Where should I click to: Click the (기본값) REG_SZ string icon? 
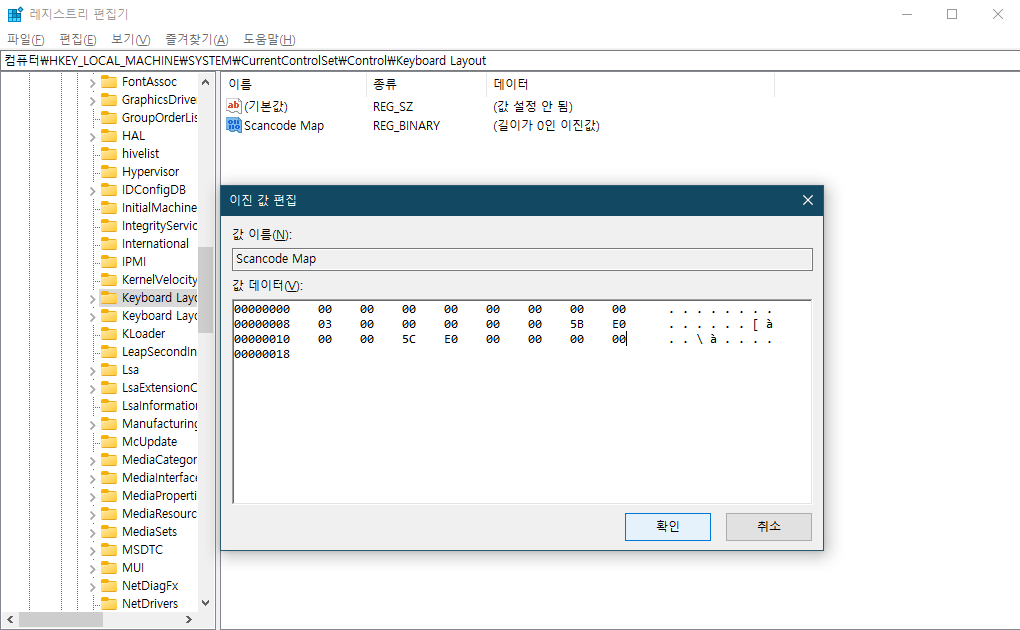[234, 107]
